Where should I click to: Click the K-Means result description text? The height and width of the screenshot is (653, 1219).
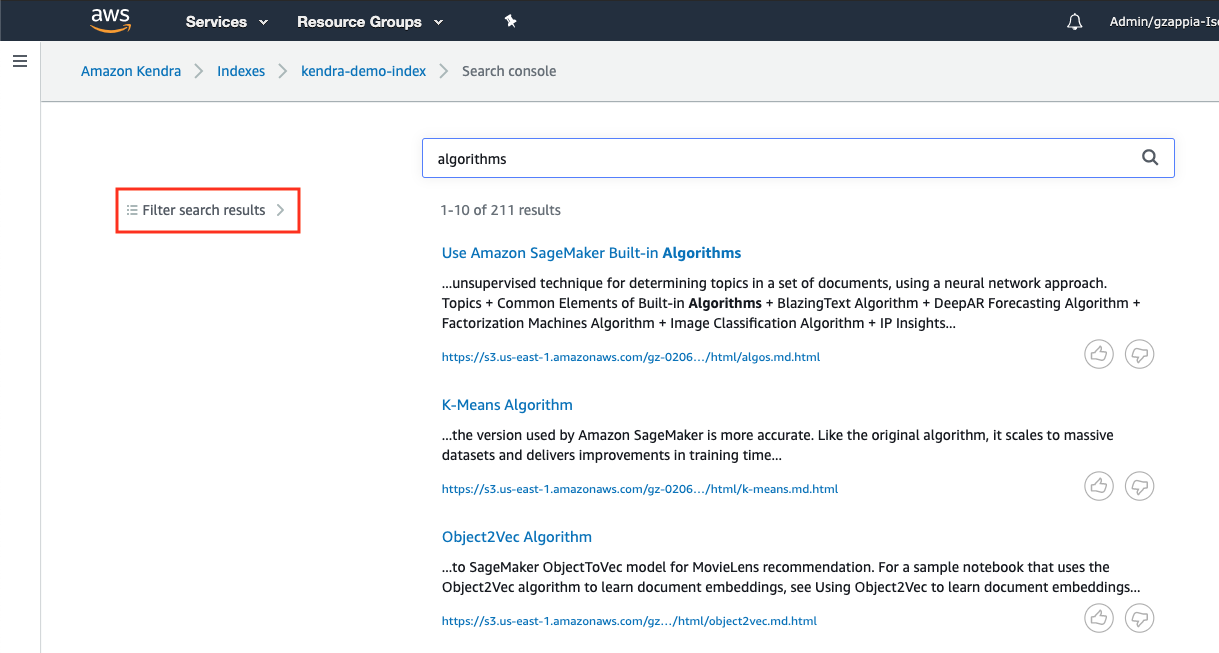(778, 445)
